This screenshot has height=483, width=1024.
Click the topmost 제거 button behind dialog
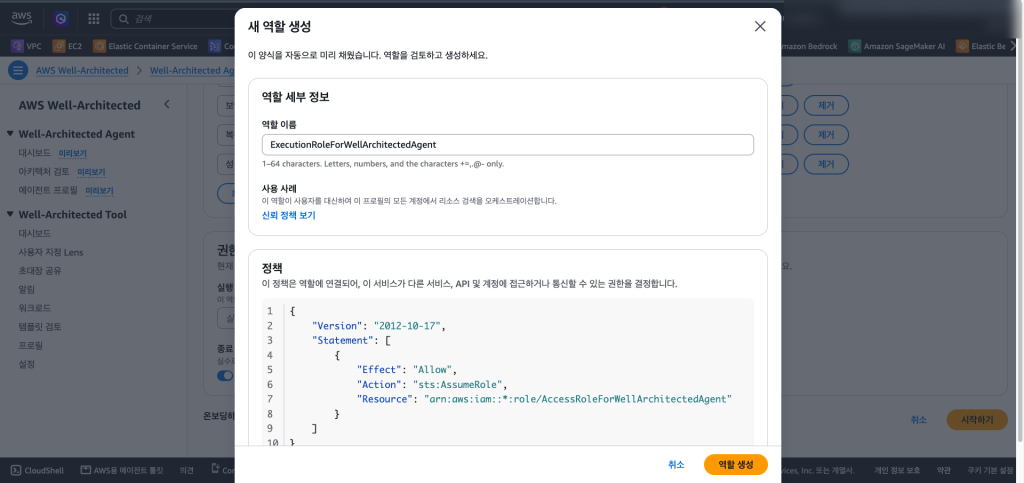tap(825, 105)
